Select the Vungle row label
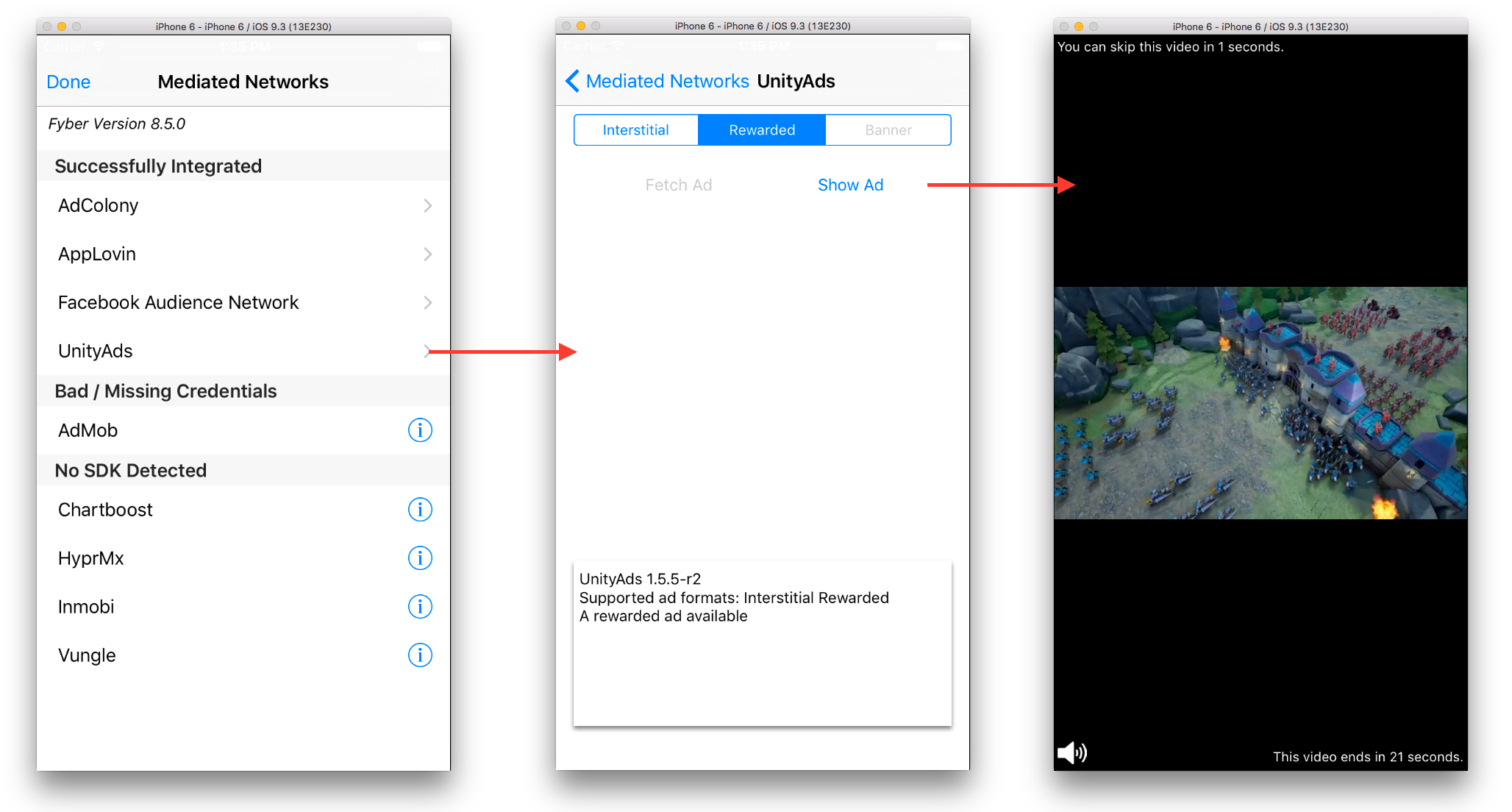This screenshot has height=812, width=1512. coord(87,655)
